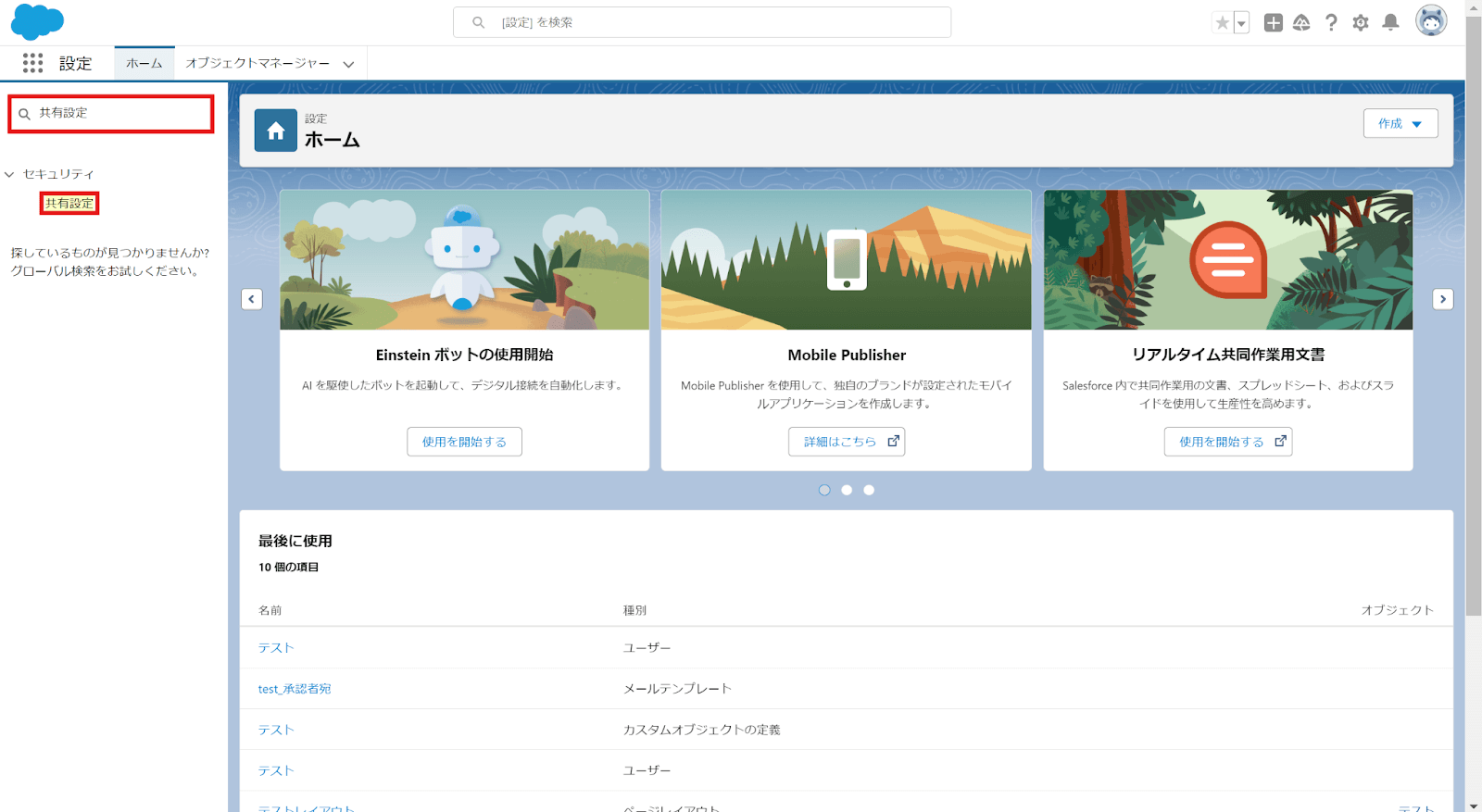This screenshot has height=812, width=1482.
Task: Open the user profile avatar
Action: (1431, 20)
